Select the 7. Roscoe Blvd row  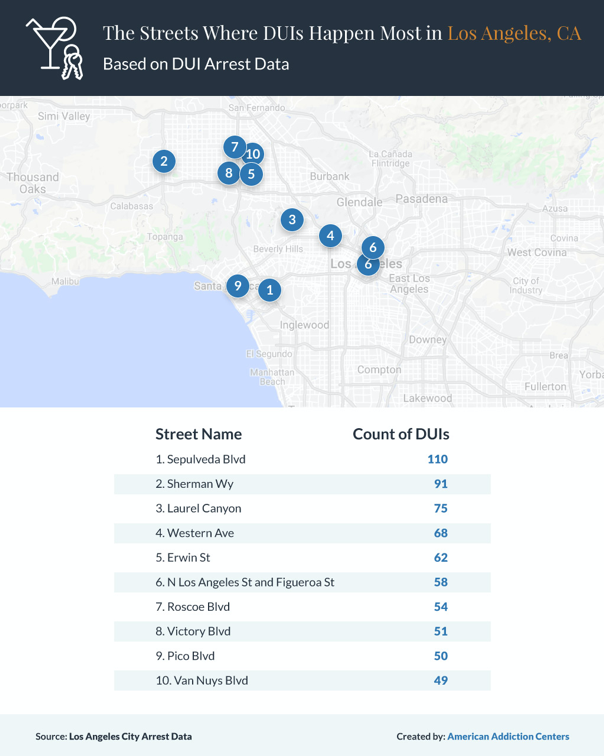(x=302, y=607)
